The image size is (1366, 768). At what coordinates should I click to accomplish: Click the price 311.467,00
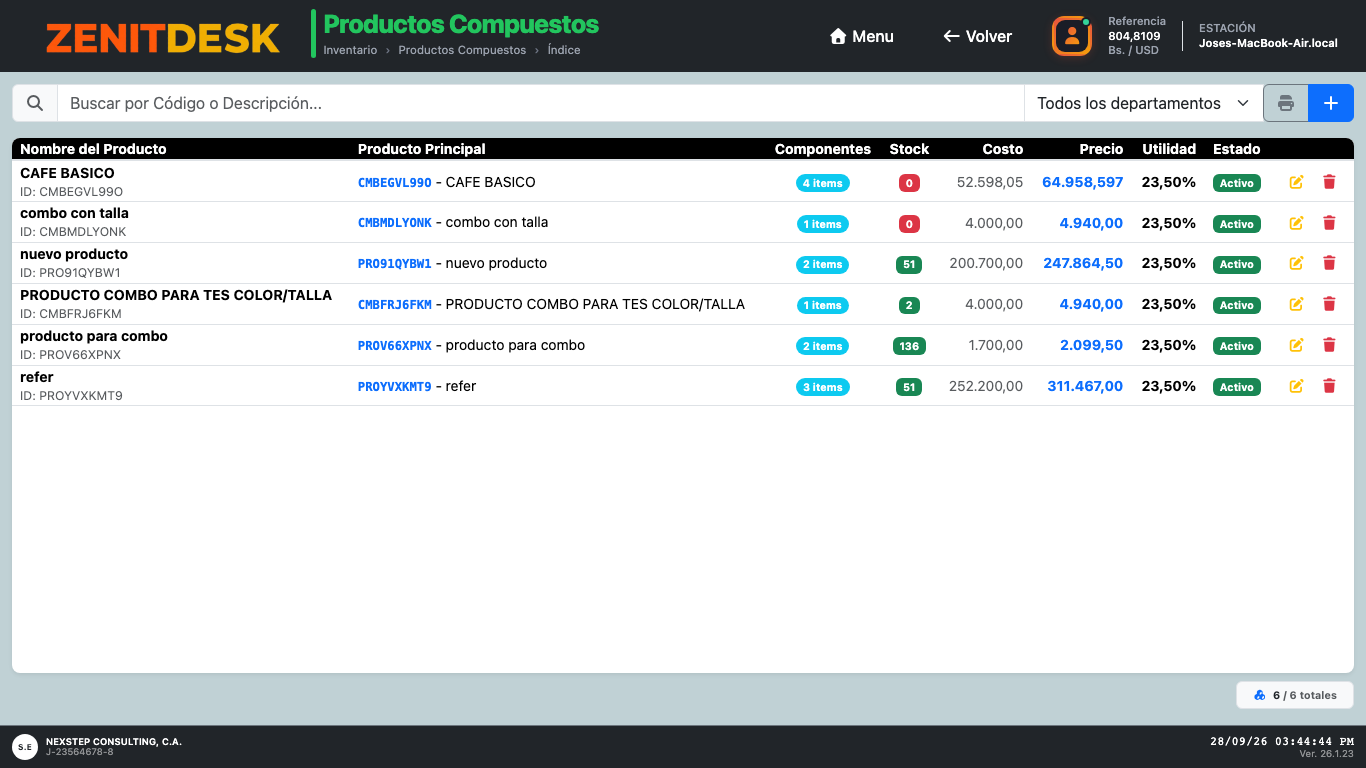pos(1085,386)
